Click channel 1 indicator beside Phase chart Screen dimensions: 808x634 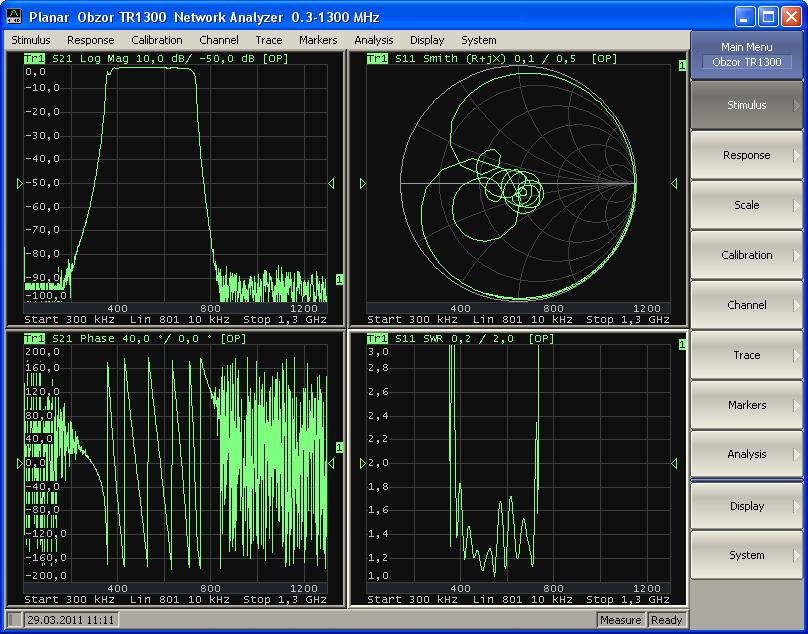point(339,447)
